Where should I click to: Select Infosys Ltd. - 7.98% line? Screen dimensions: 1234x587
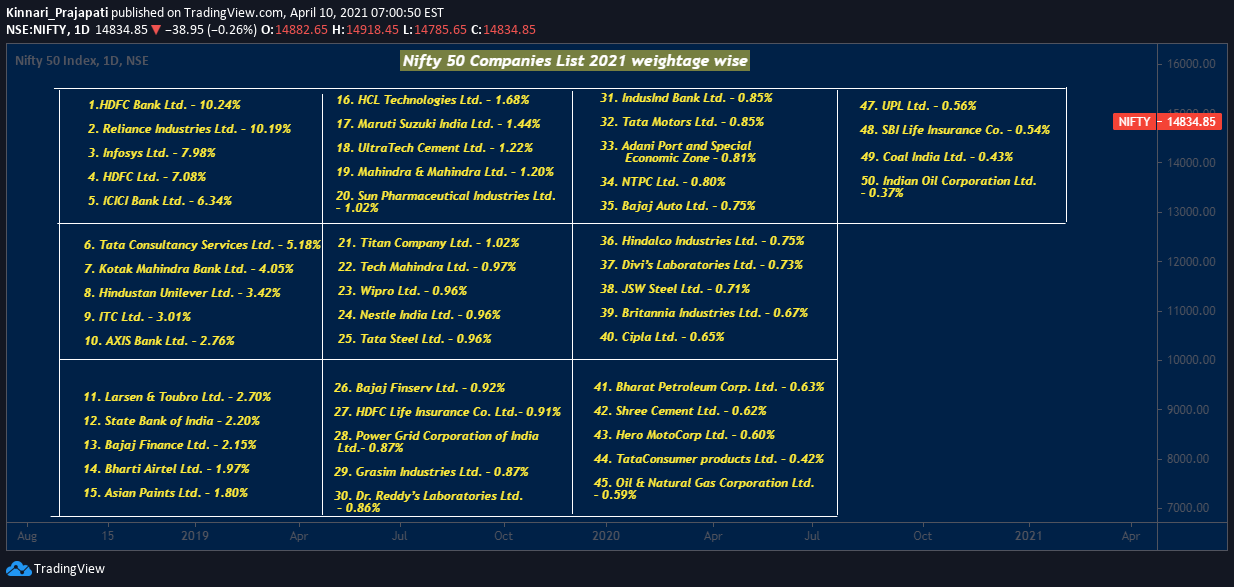[x=152, y=153]
